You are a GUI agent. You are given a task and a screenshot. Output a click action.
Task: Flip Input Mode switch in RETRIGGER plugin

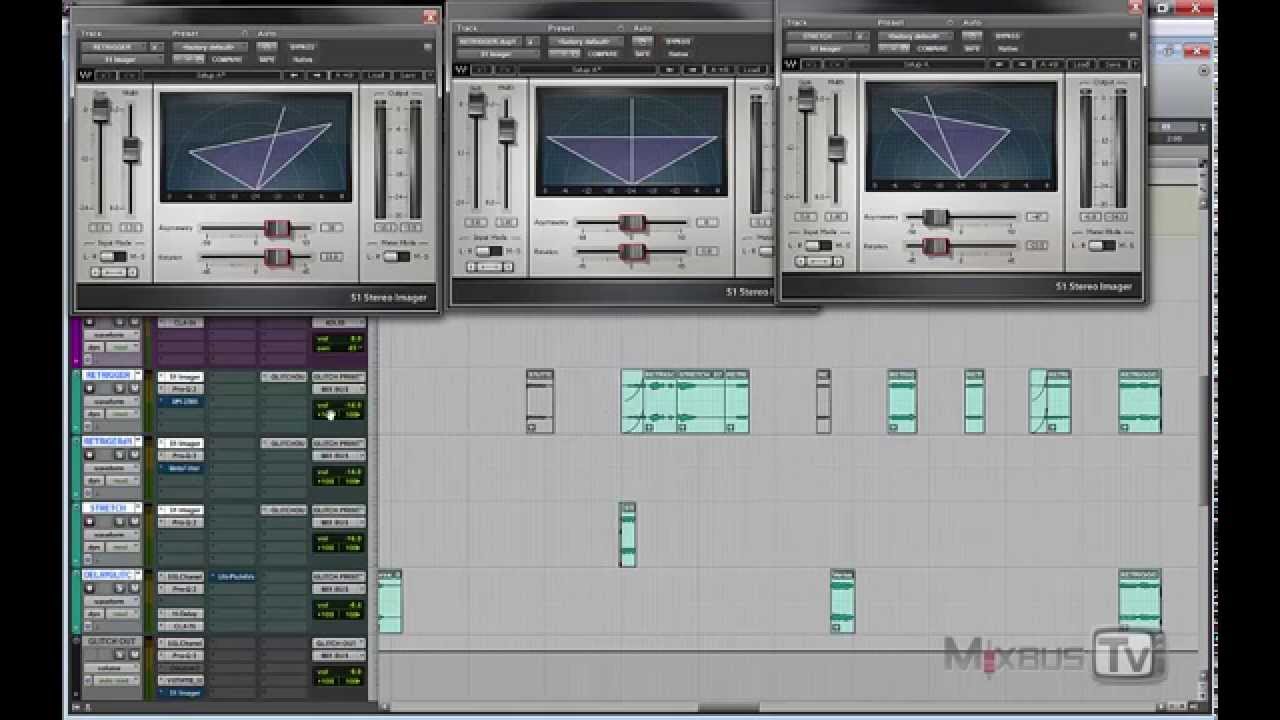(x=113, y=257)
